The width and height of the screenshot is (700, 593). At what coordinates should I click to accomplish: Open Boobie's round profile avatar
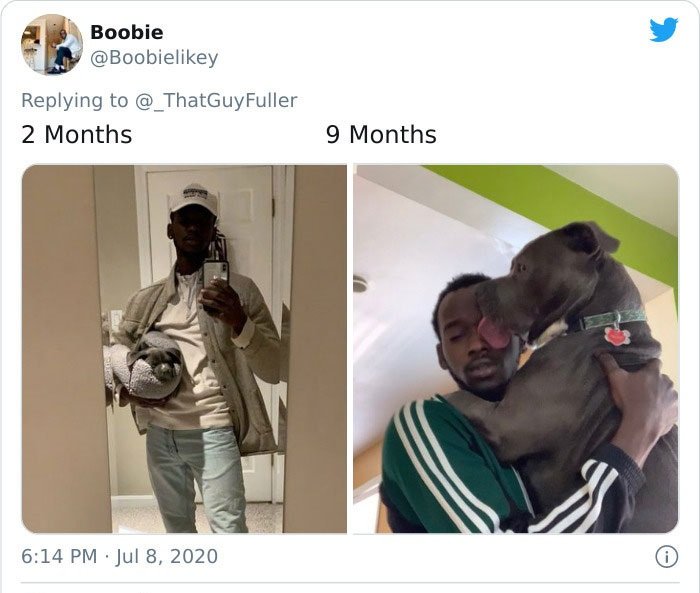click(52, 45)
